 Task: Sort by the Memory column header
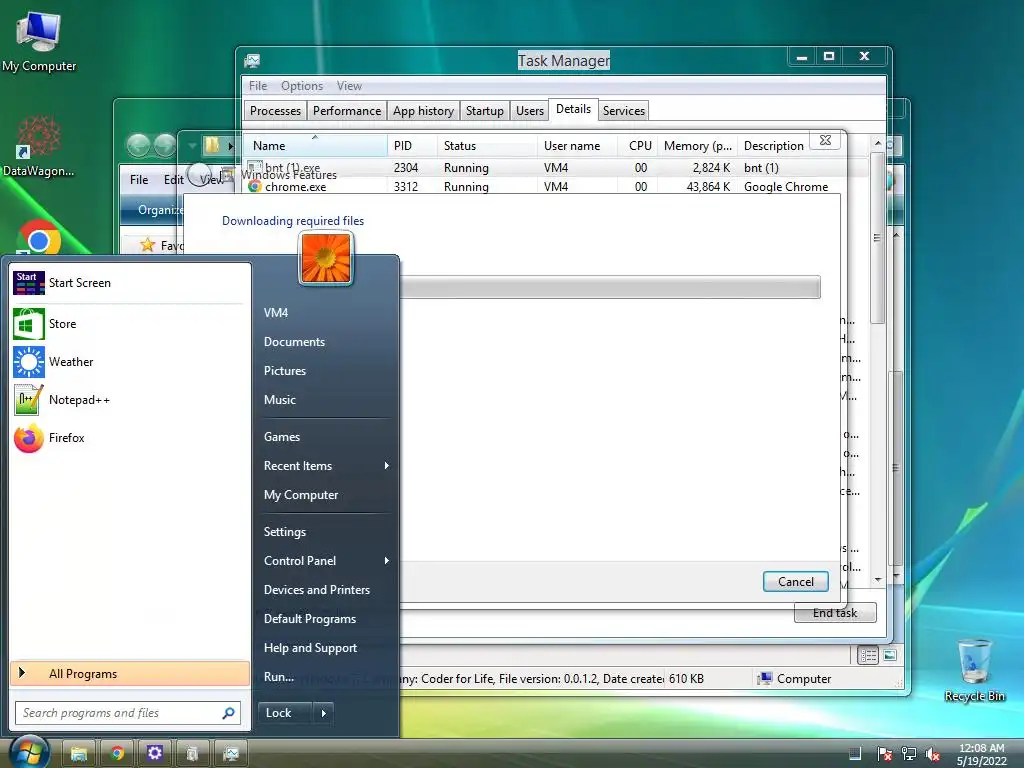697,146
